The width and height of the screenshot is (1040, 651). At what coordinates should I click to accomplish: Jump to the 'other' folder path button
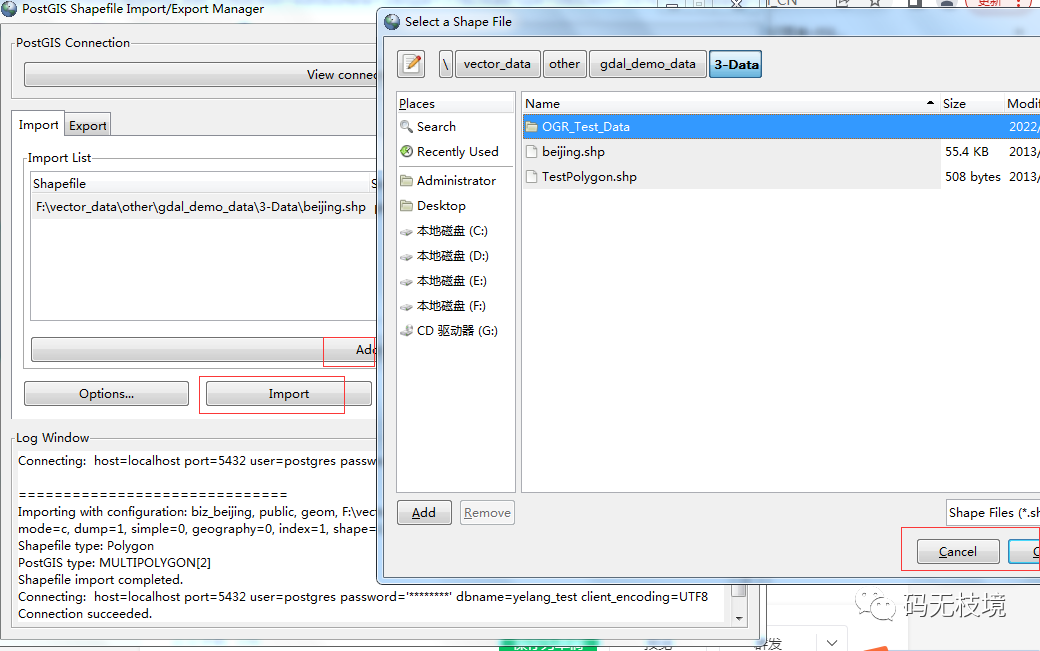point(564,64)
